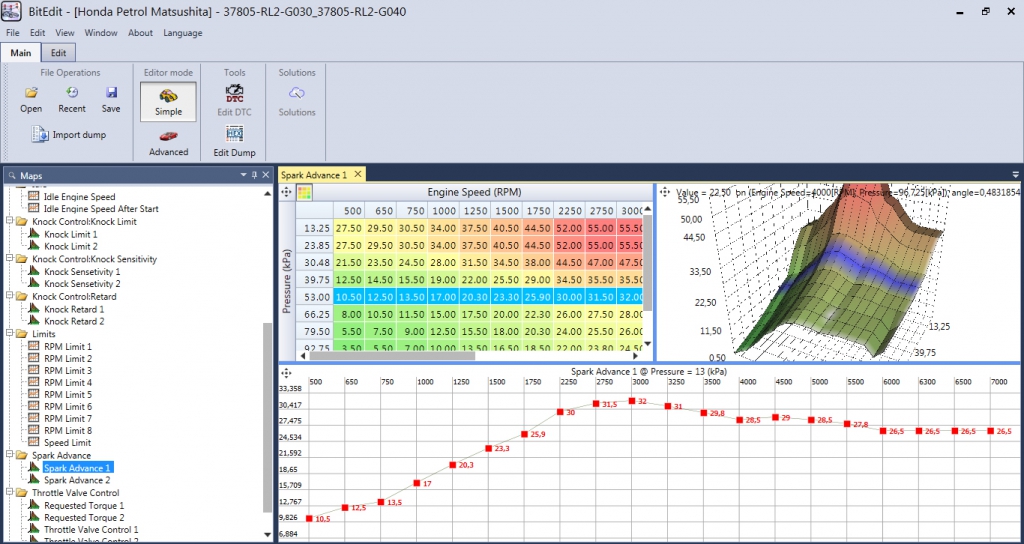Open the Edit DTC tool

point(234,101)
